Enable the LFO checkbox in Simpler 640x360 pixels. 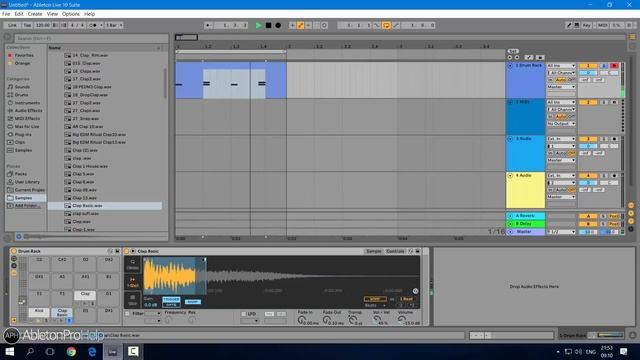(244, 314)
